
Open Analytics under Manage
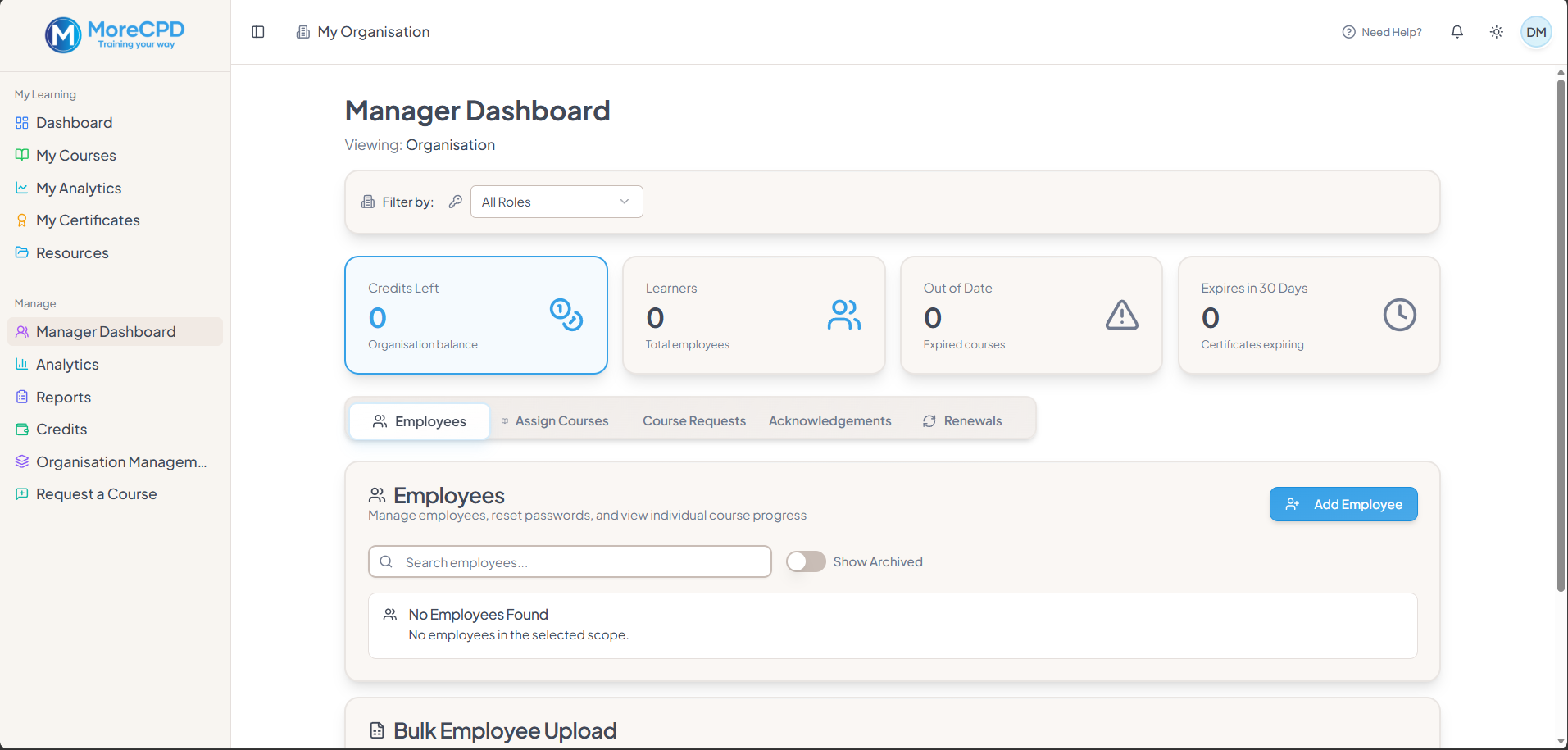point(115,365)
